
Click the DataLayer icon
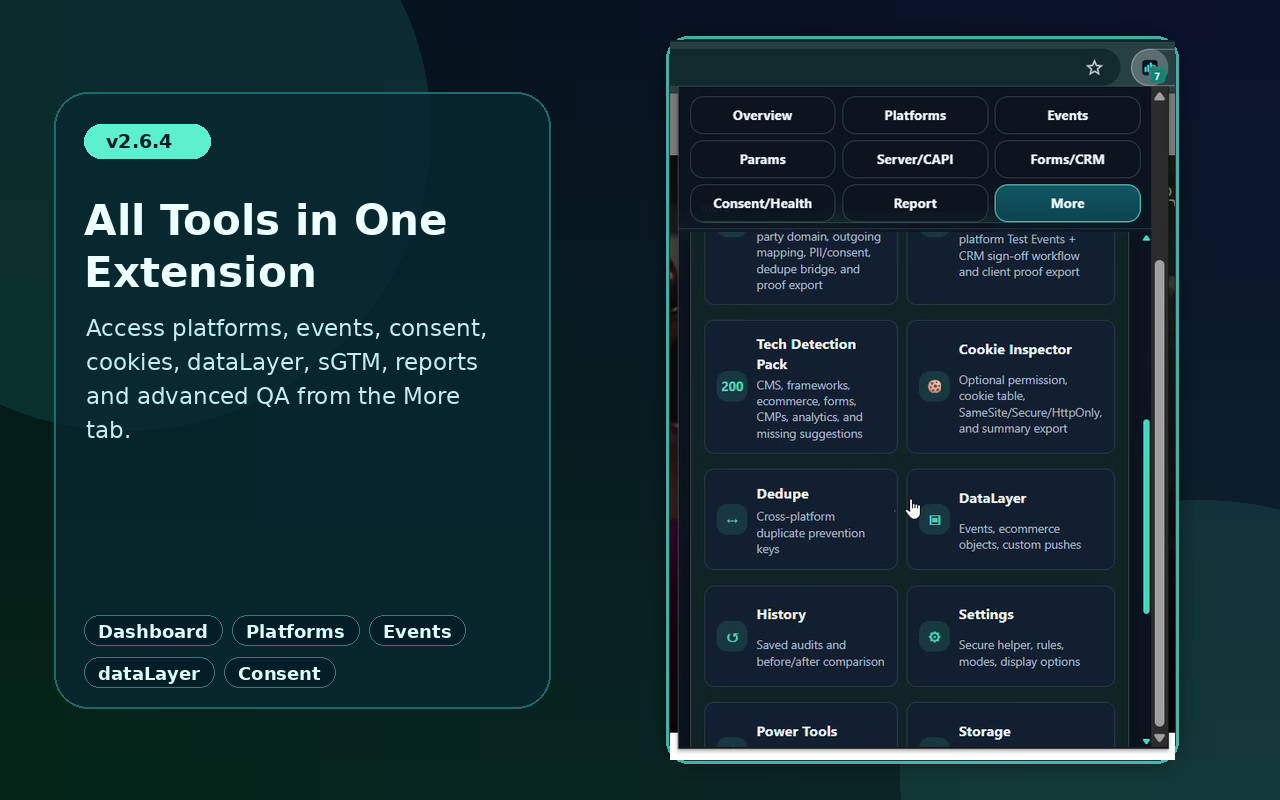[x=934, y=520]
